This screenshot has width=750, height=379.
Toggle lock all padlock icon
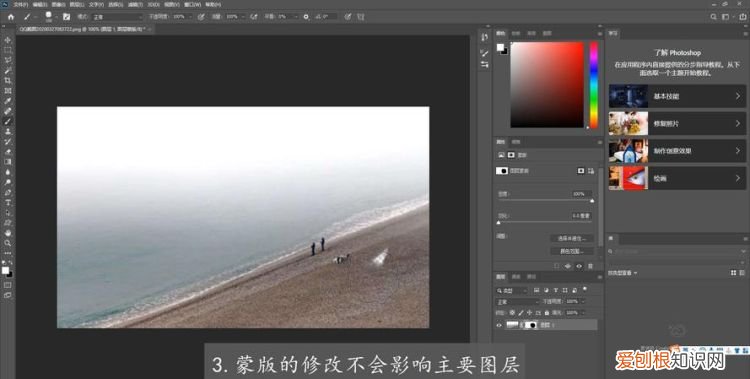click(547, 312)
